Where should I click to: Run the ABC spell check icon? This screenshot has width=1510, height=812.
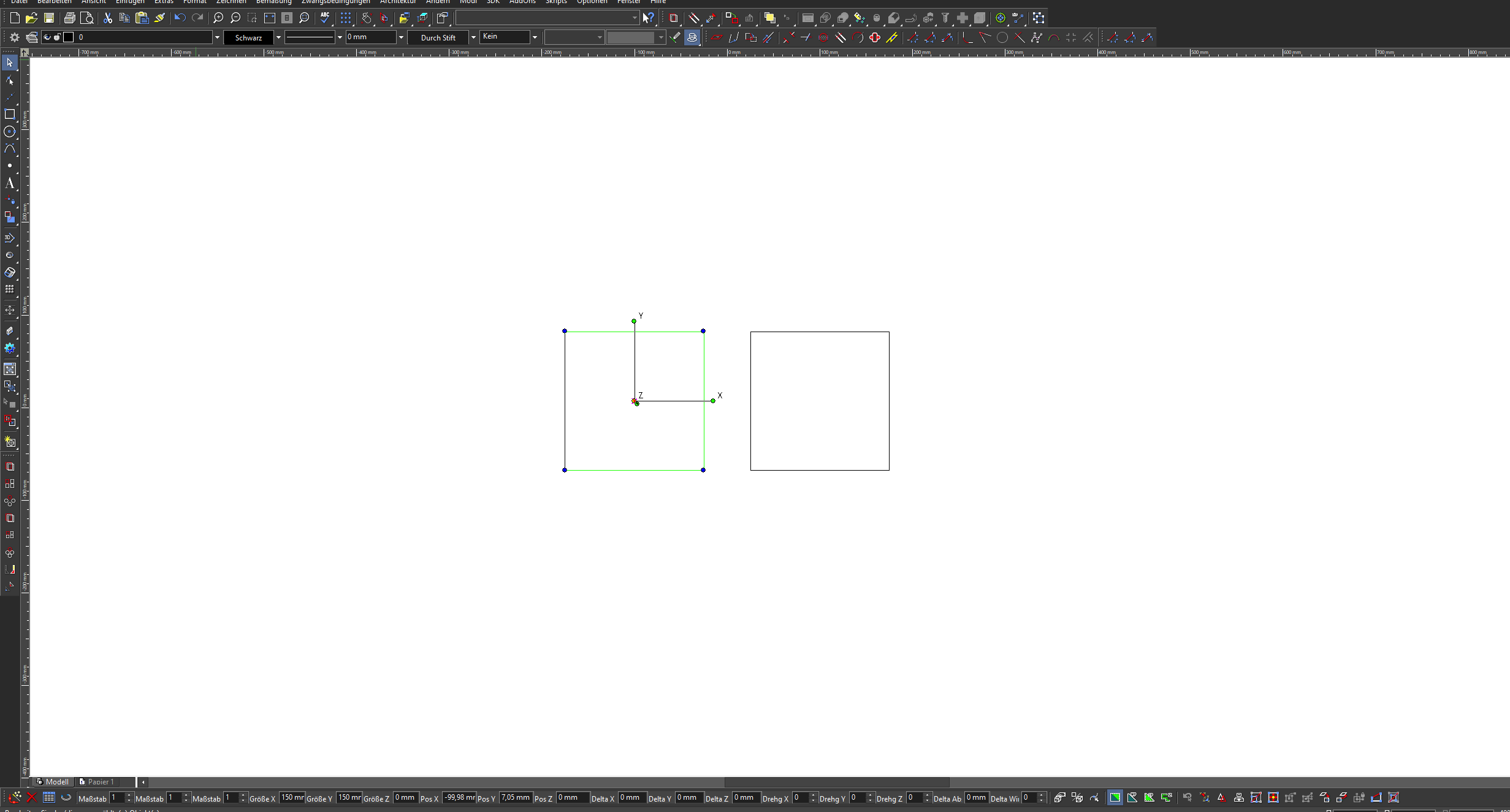(325, 18)
